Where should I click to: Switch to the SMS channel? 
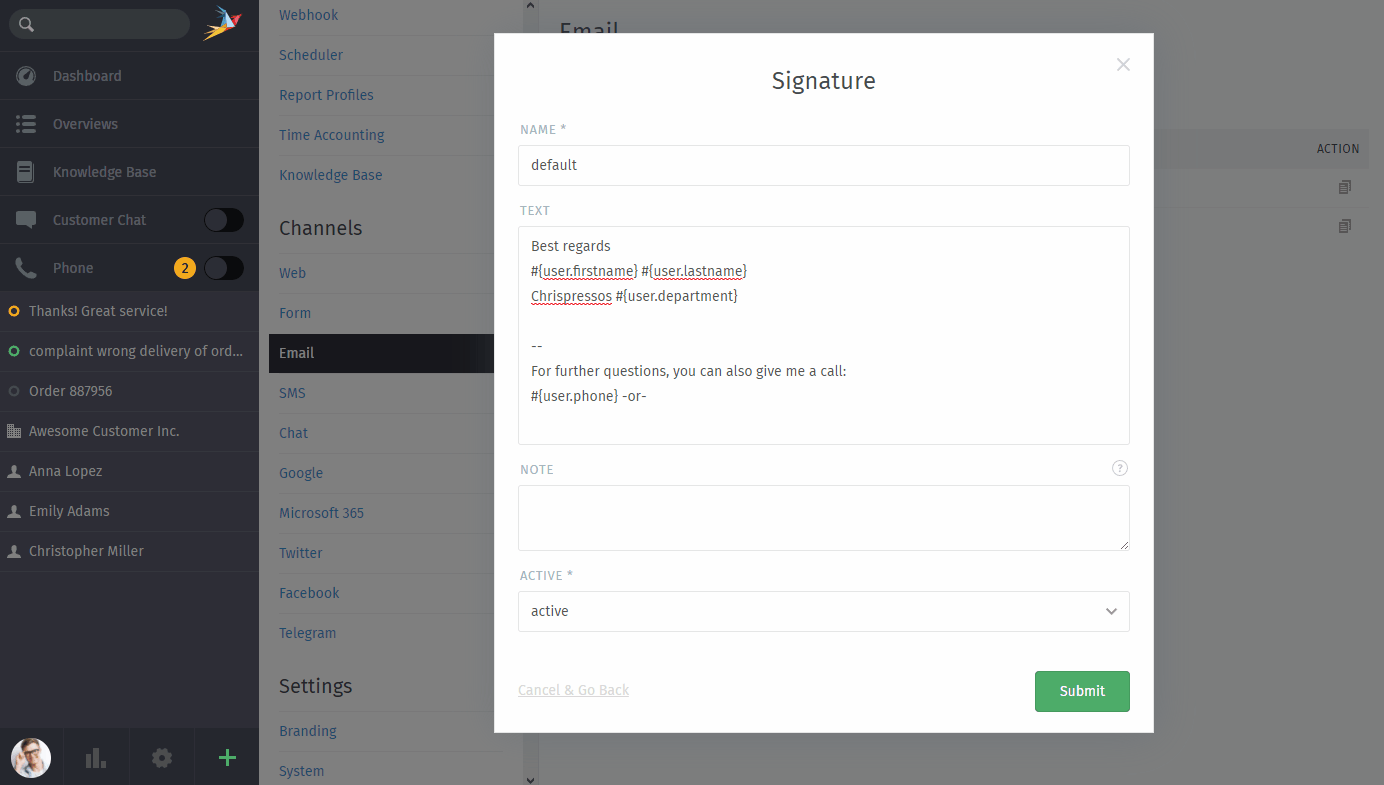pyautogui.click(x=292, y=392)
